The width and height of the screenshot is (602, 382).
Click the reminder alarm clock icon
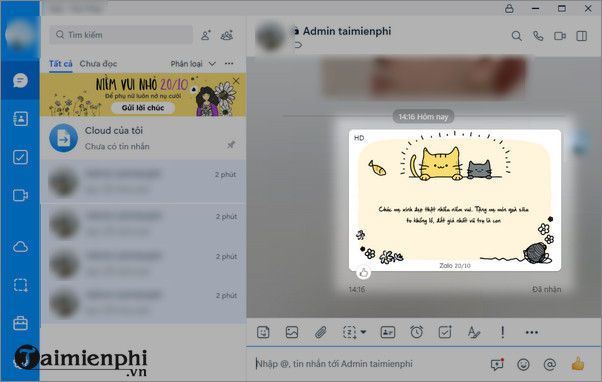416,332
